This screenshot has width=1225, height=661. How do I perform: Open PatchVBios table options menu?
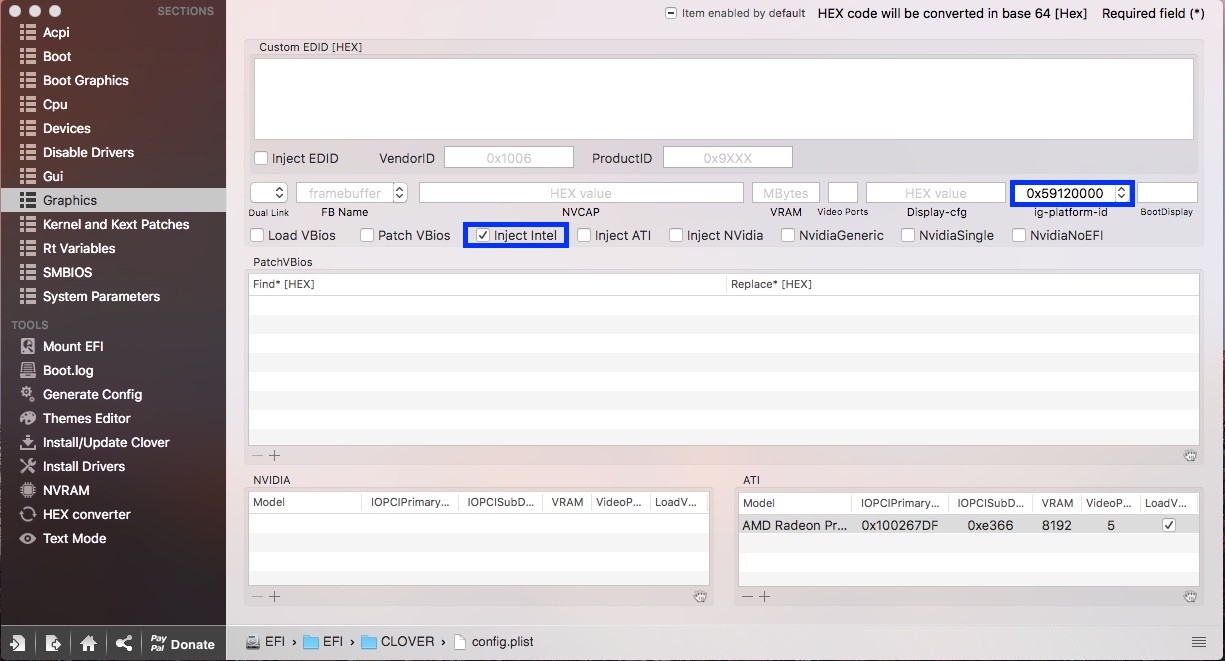click(x=1190, y=456)
